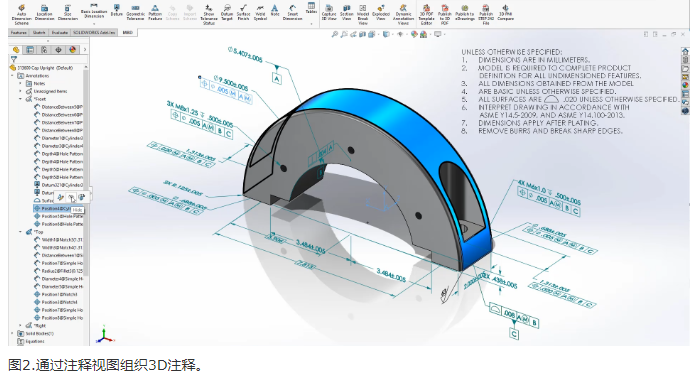Click the Publish to eDrawings icon

coord(465,13)
